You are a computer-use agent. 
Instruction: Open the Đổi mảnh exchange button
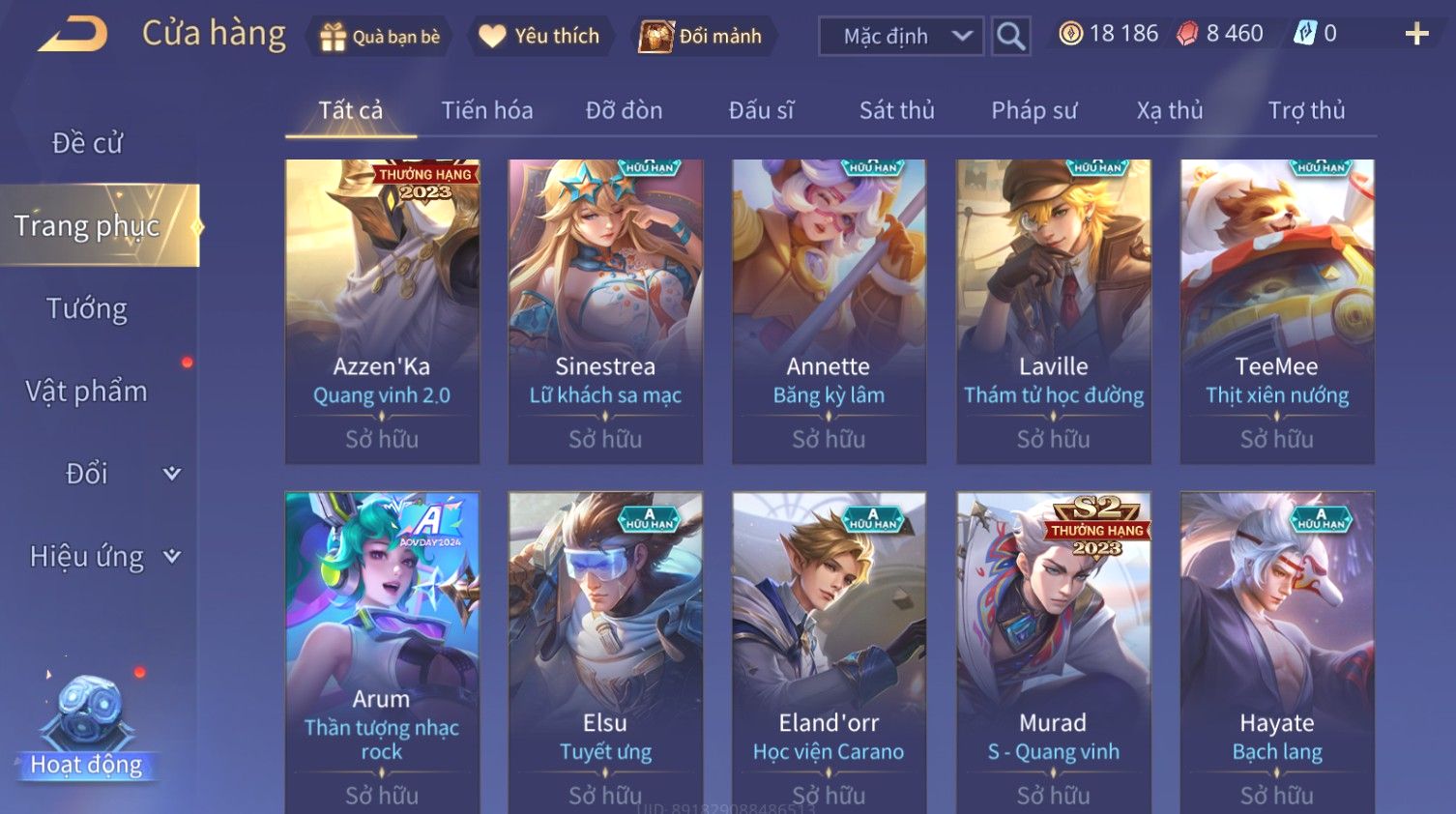703,37
